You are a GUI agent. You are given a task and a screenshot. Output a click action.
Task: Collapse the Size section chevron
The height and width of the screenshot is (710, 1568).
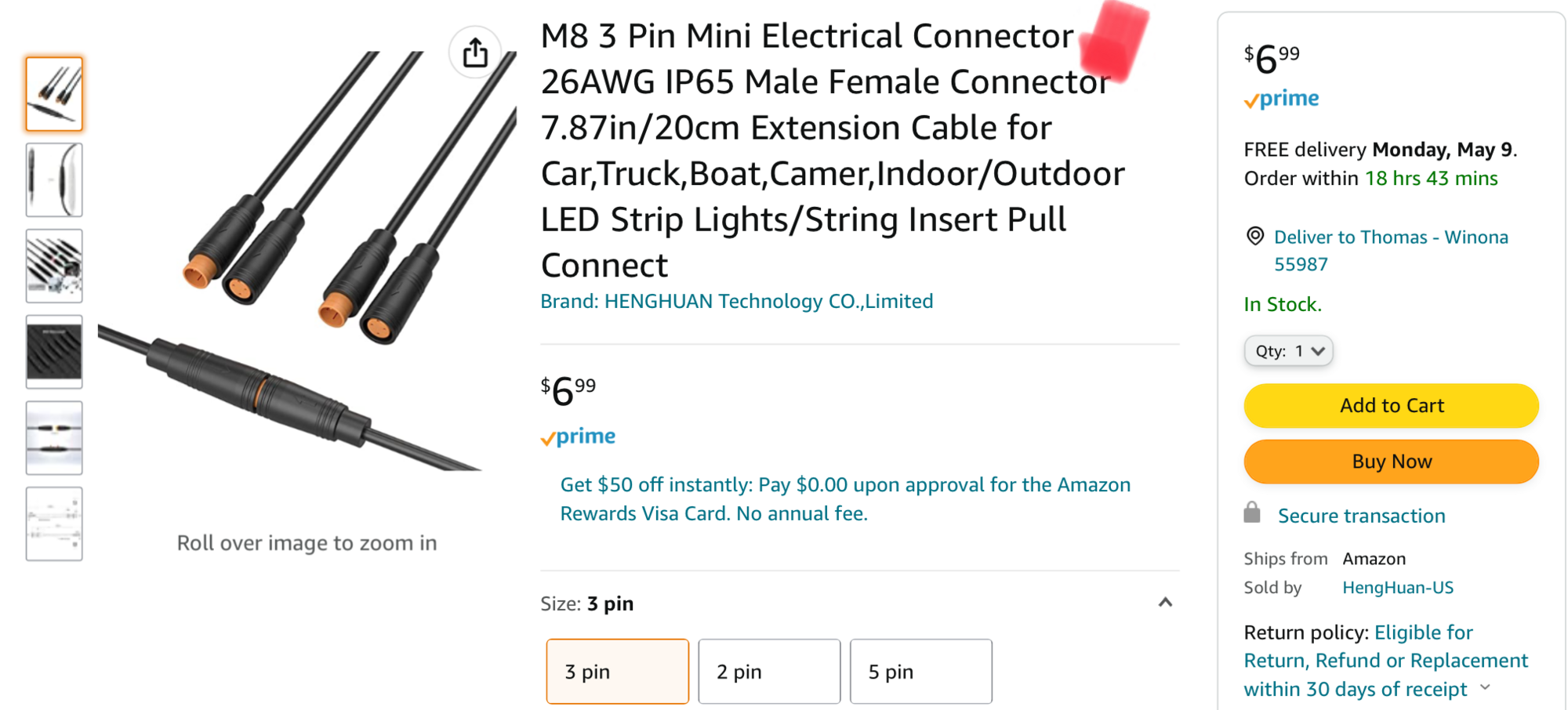(x=1165, y=603)
